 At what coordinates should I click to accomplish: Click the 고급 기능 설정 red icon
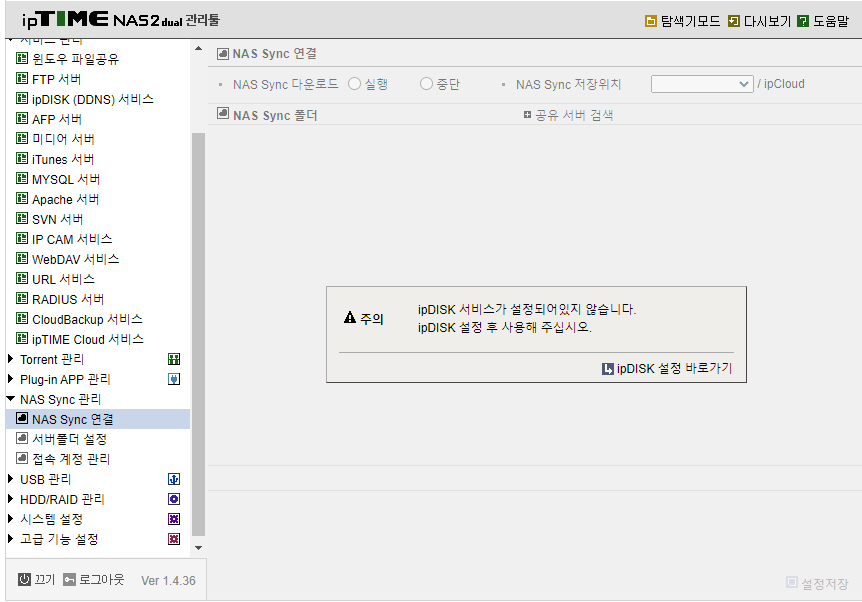174,539
